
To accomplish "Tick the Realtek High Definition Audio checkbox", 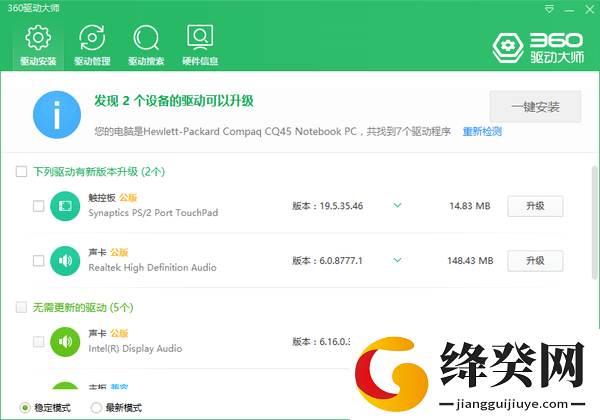I will 39,261.
